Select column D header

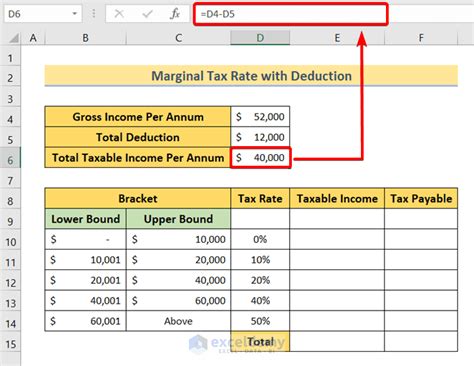pyautogui.click(x=260, y=38)
